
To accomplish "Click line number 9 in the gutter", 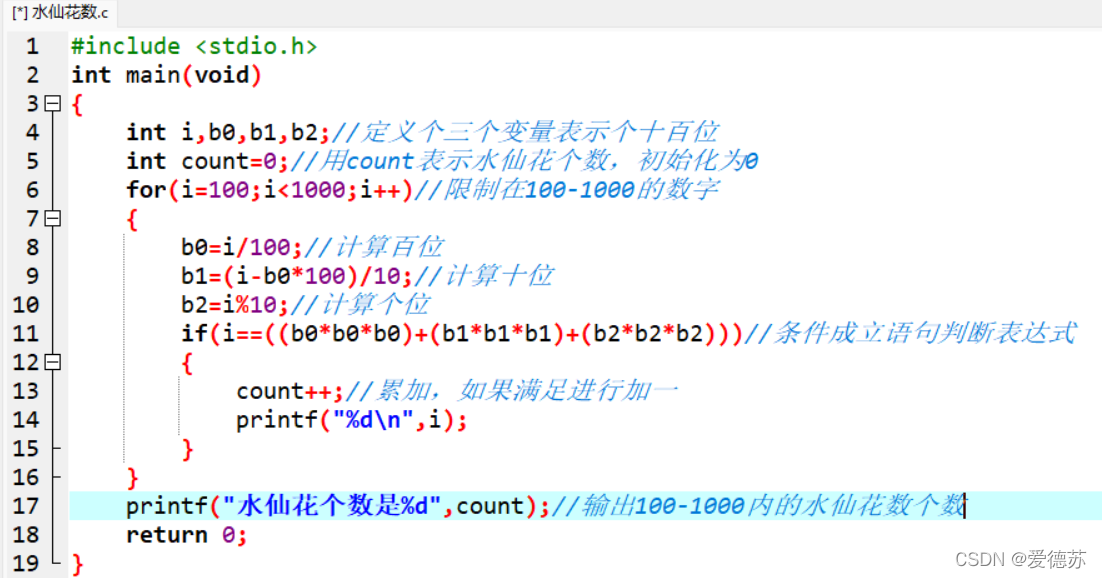I will point(32,276).
